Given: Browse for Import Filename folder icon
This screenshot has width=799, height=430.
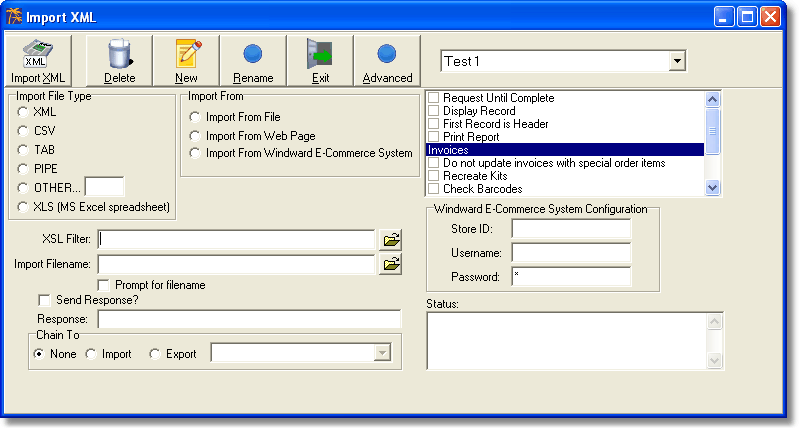Looking at the screenshot, I should (x=391, y=264).
